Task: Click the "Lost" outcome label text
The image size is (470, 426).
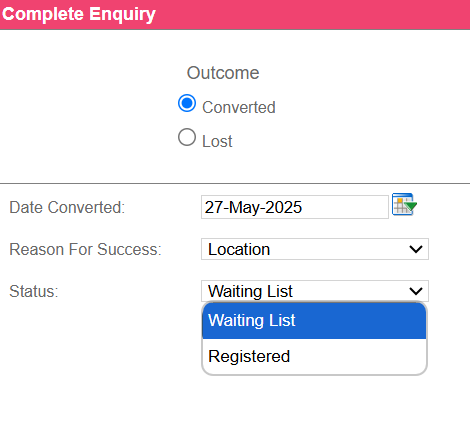Action: coord(217,141)
